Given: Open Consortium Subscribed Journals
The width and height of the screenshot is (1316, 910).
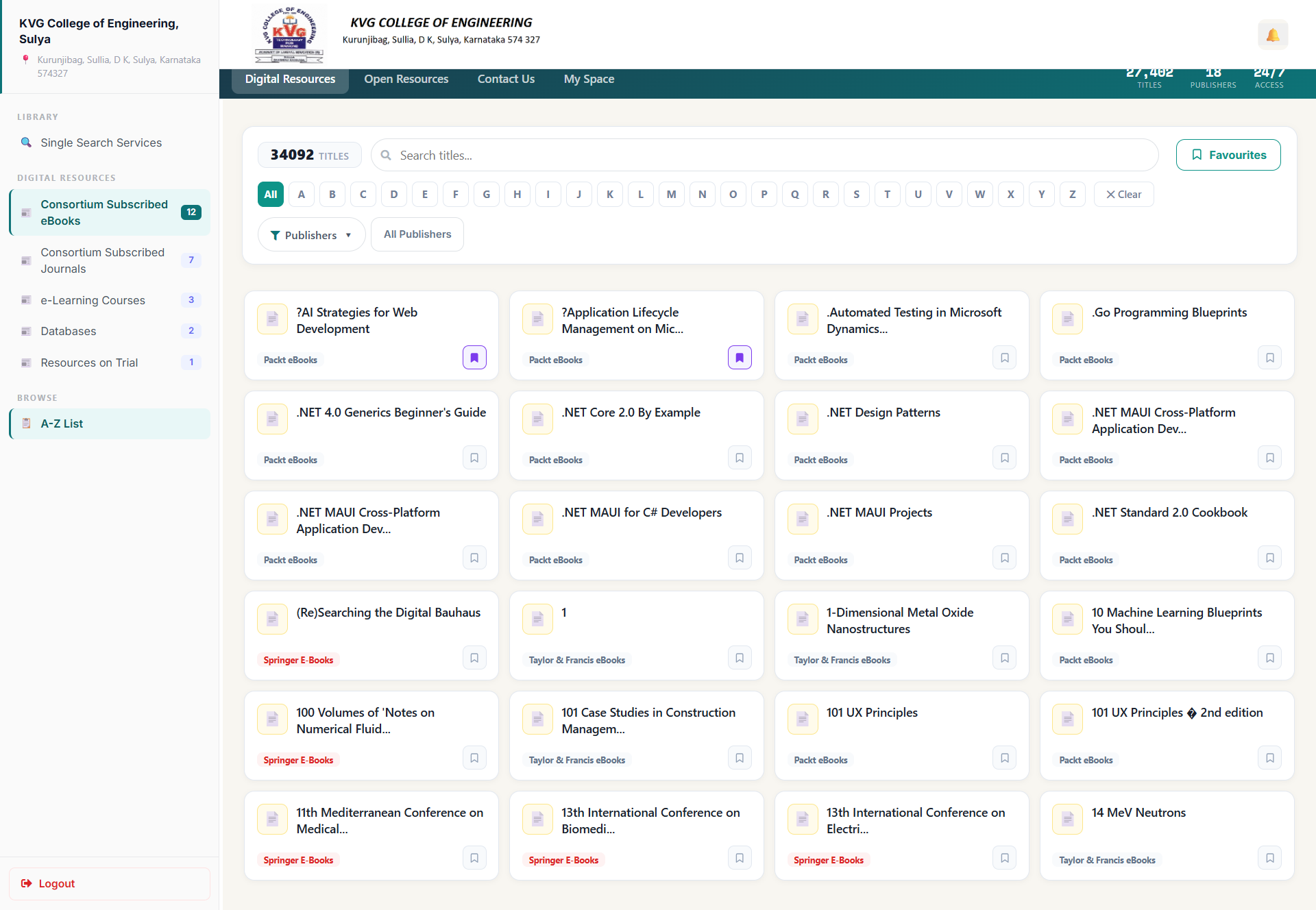Looking at the screenshot, I should [110, 260].
